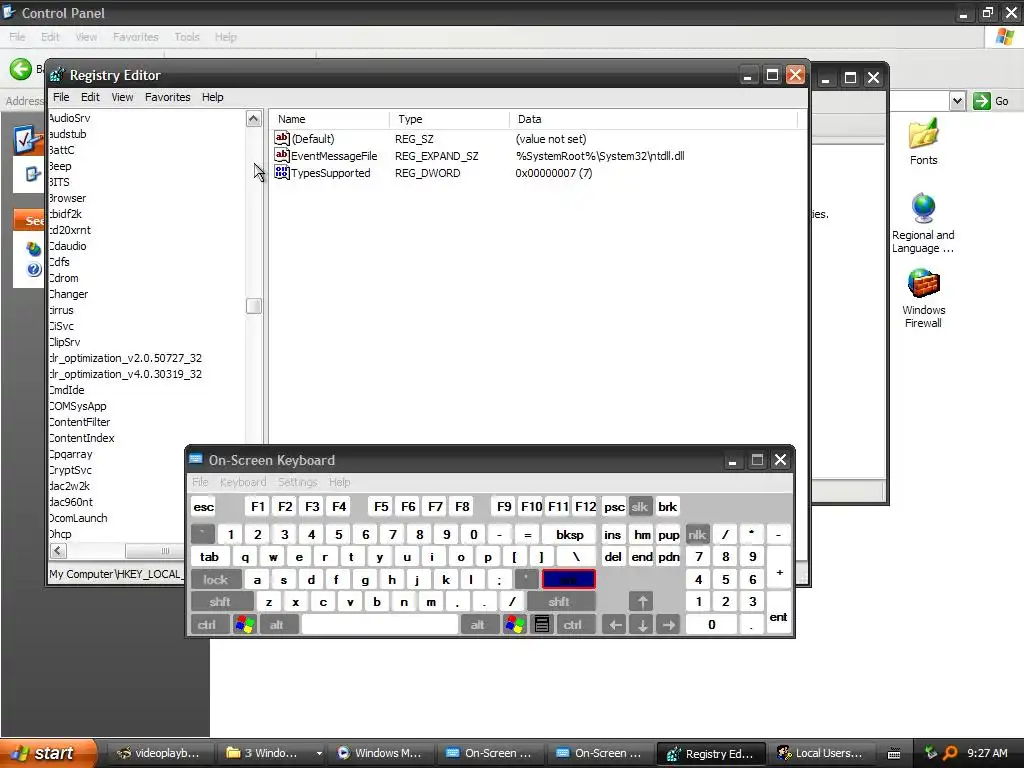The height and width of the screenshot is (768, 1024).
Task: Click the REG_EXPAND_SZ type cell
Action: [x=436, y=156]
